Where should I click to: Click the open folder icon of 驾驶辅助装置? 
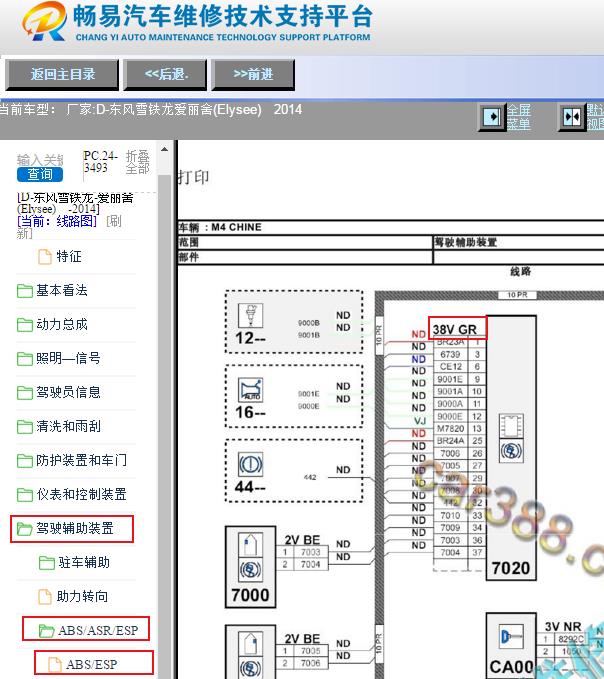coord(25,529)
